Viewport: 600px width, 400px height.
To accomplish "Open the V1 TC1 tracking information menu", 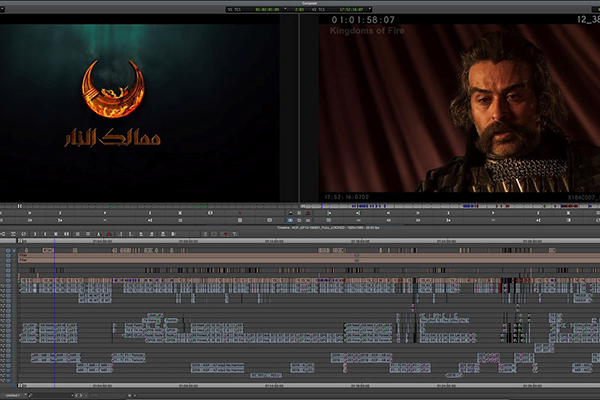I will [285, 8].
